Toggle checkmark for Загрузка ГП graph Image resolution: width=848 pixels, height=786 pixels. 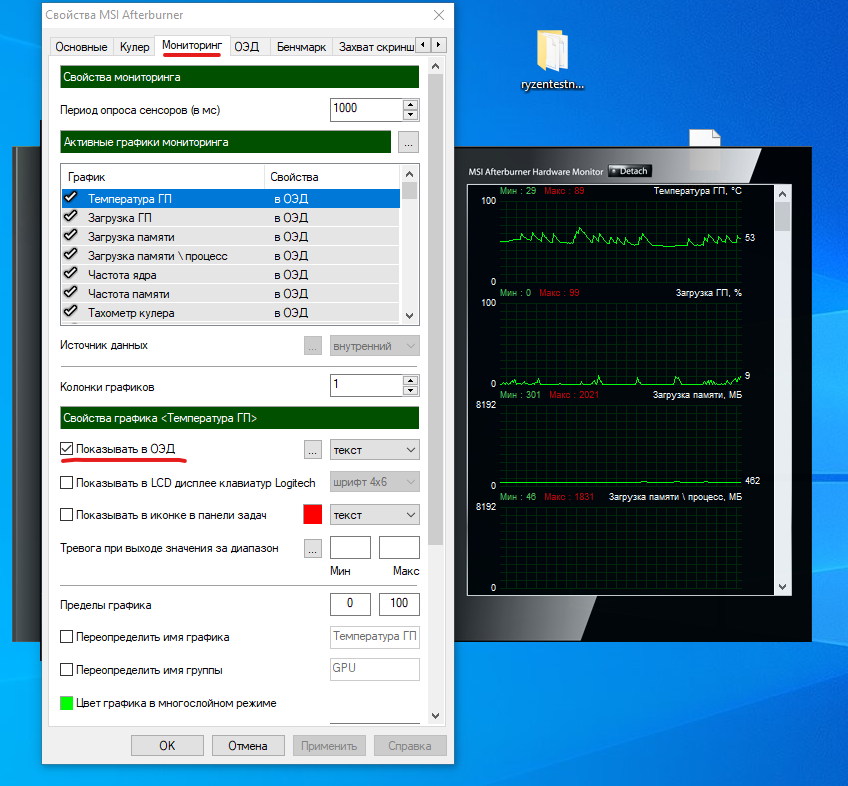[x=71, y=217]
